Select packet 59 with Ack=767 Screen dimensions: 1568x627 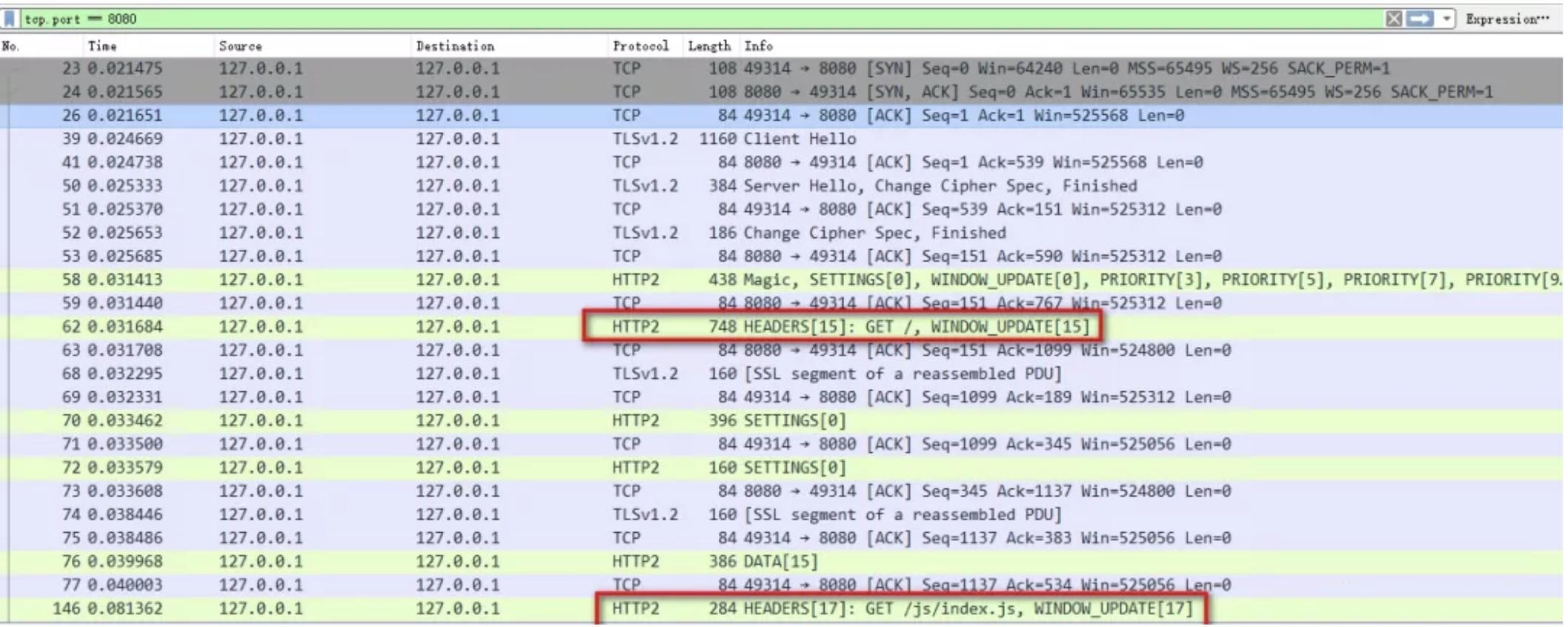(x=782, y=303)
